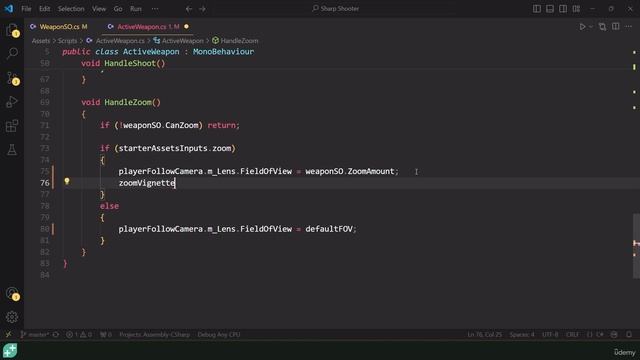
Task: Open the green taskbar app icon
Action: [x=10, y=351]
